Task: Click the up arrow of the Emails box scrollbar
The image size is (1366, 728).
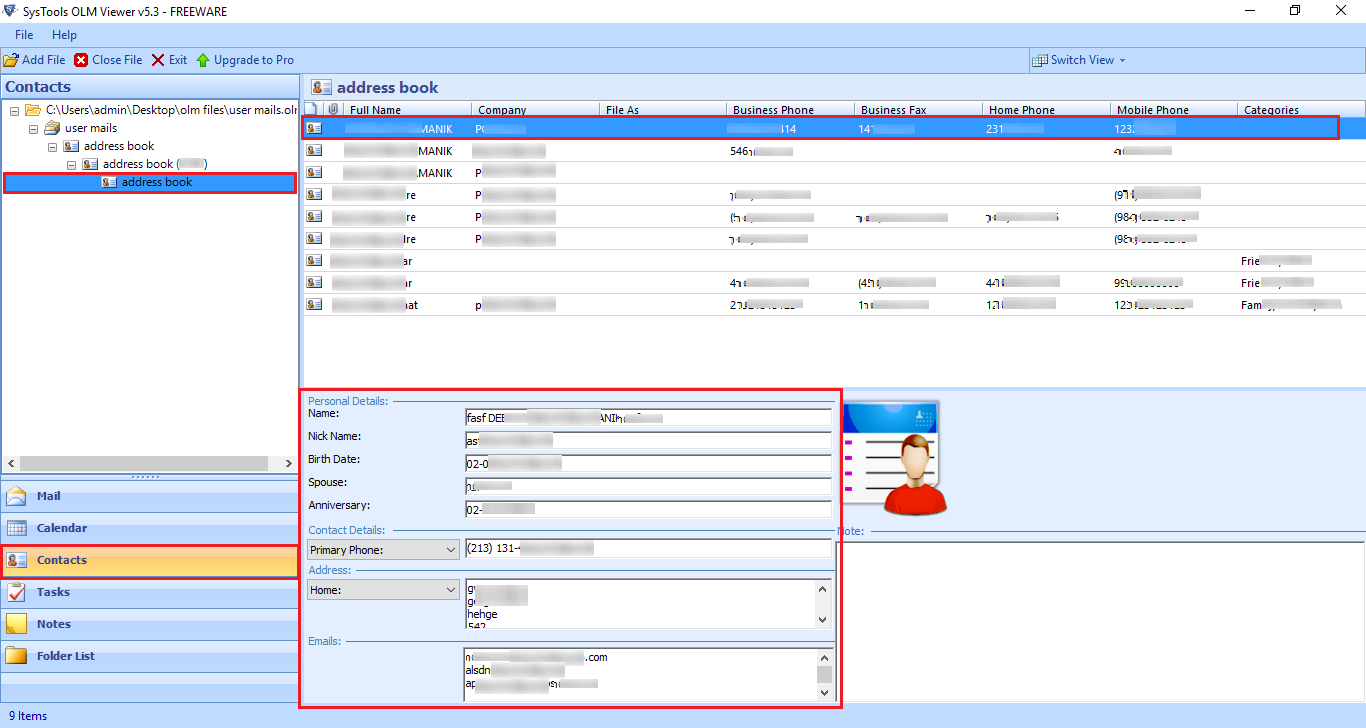Action: [824, 658]
